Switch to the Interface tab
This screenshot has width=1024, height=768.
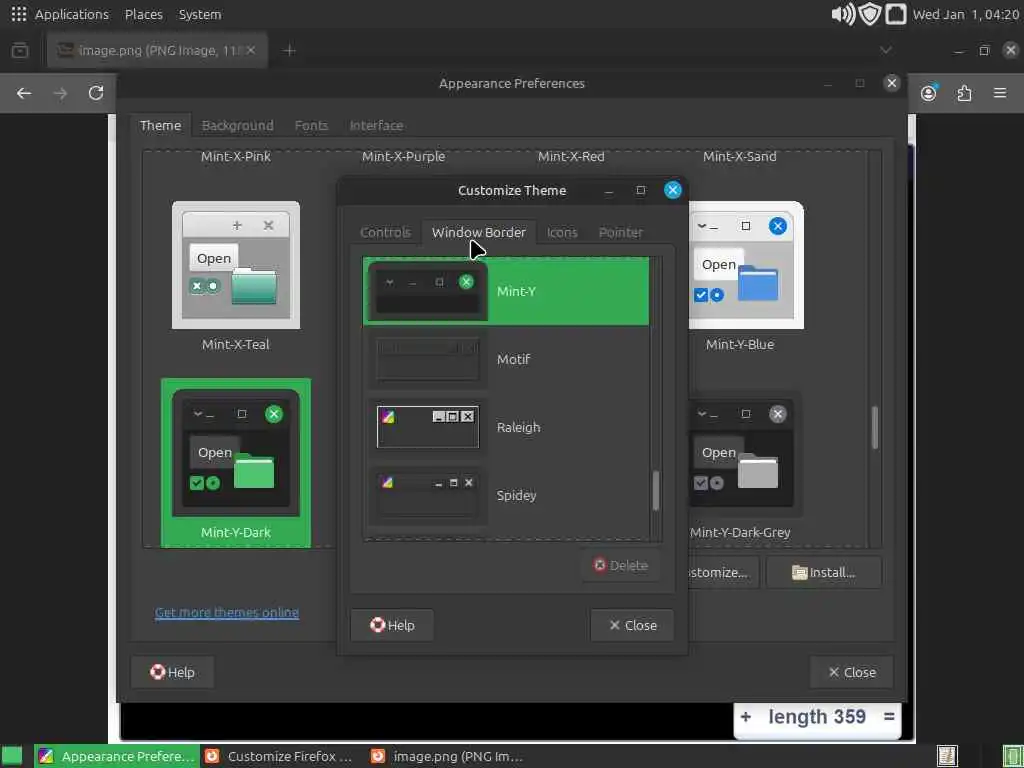click(376, 125)
